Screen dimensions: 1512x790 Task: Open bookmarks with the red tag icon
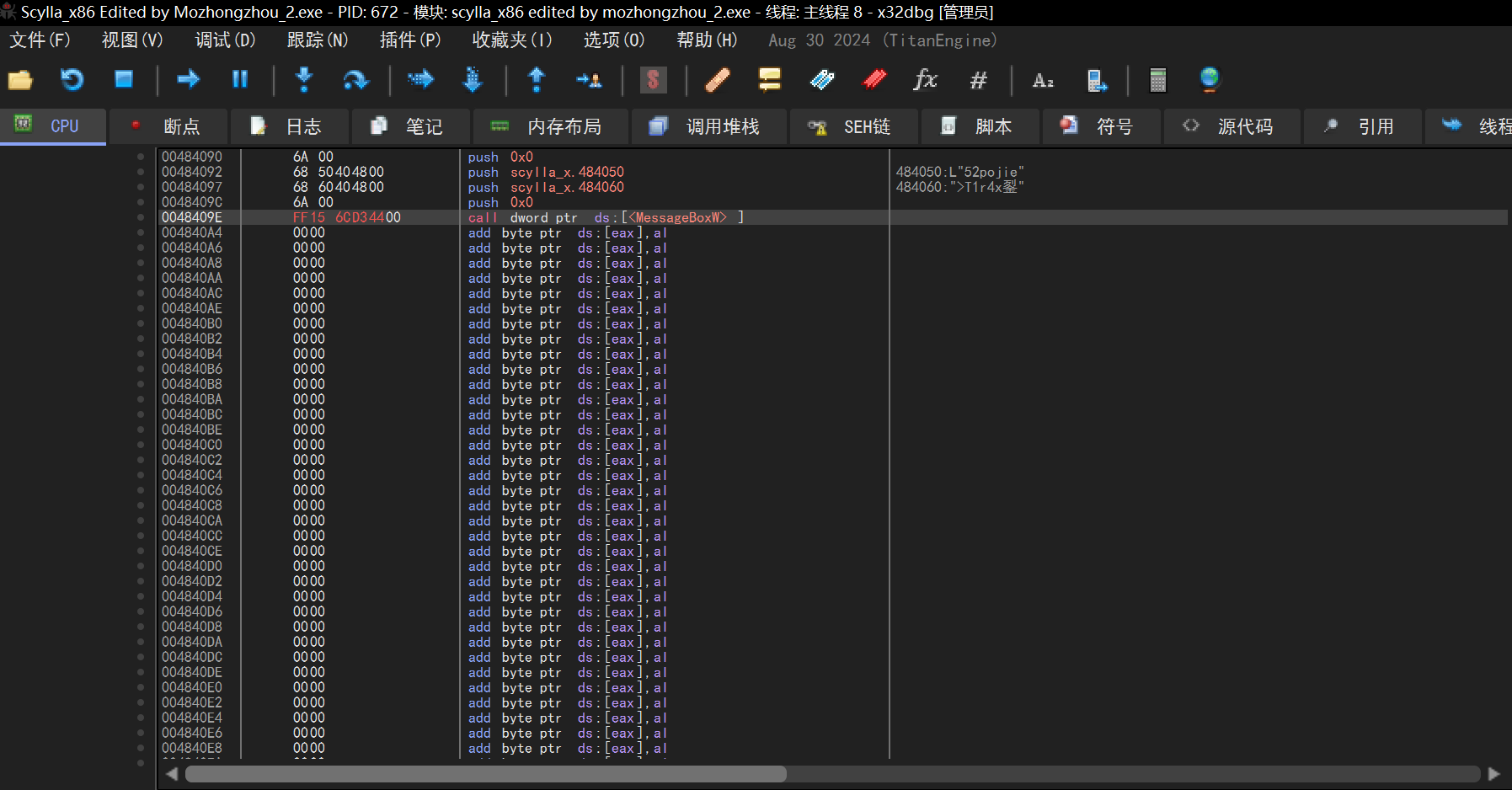(874, 80)
